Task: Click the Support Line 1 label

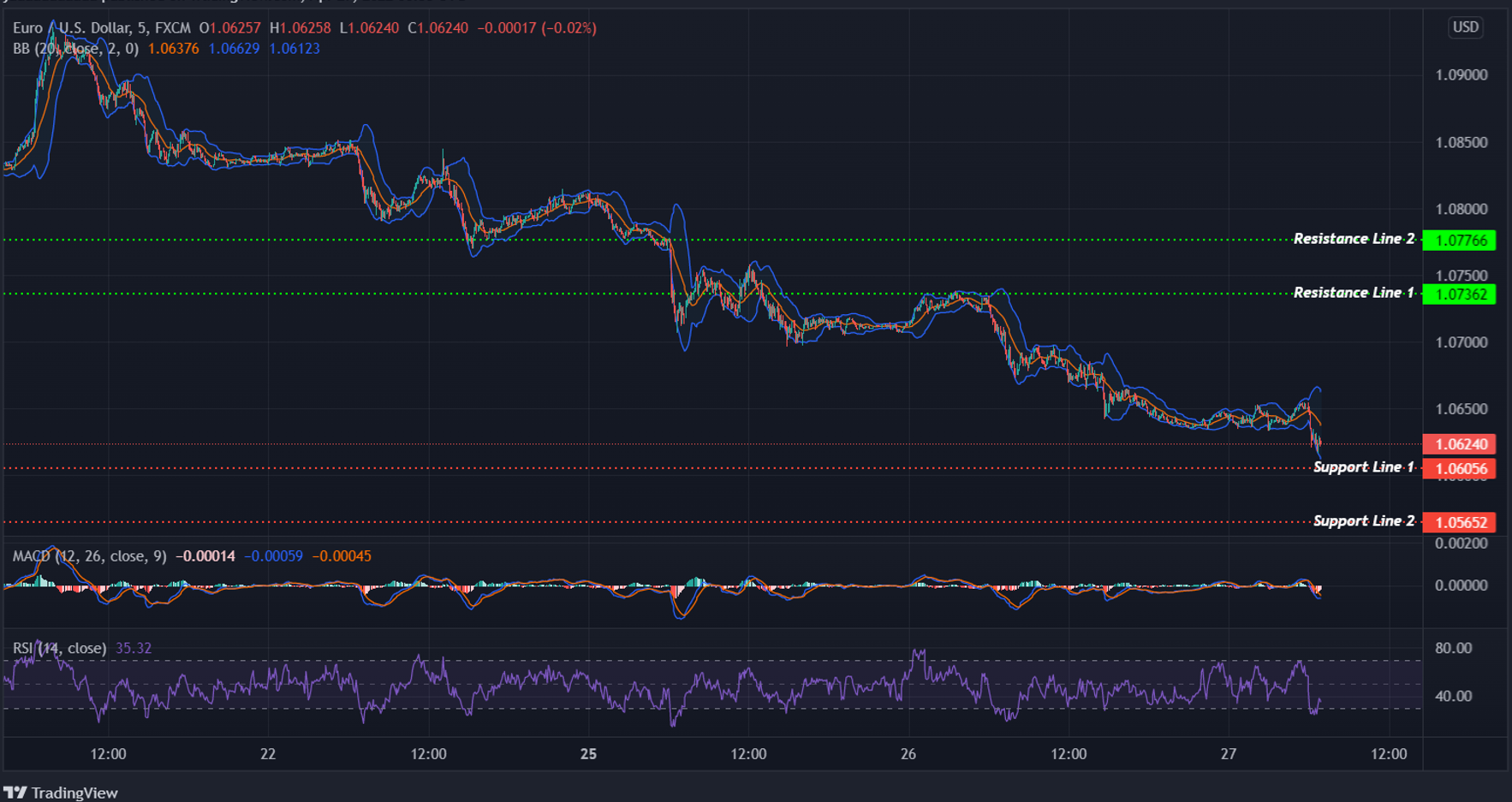Action: pyautogui.click(x=1363, y=467)
